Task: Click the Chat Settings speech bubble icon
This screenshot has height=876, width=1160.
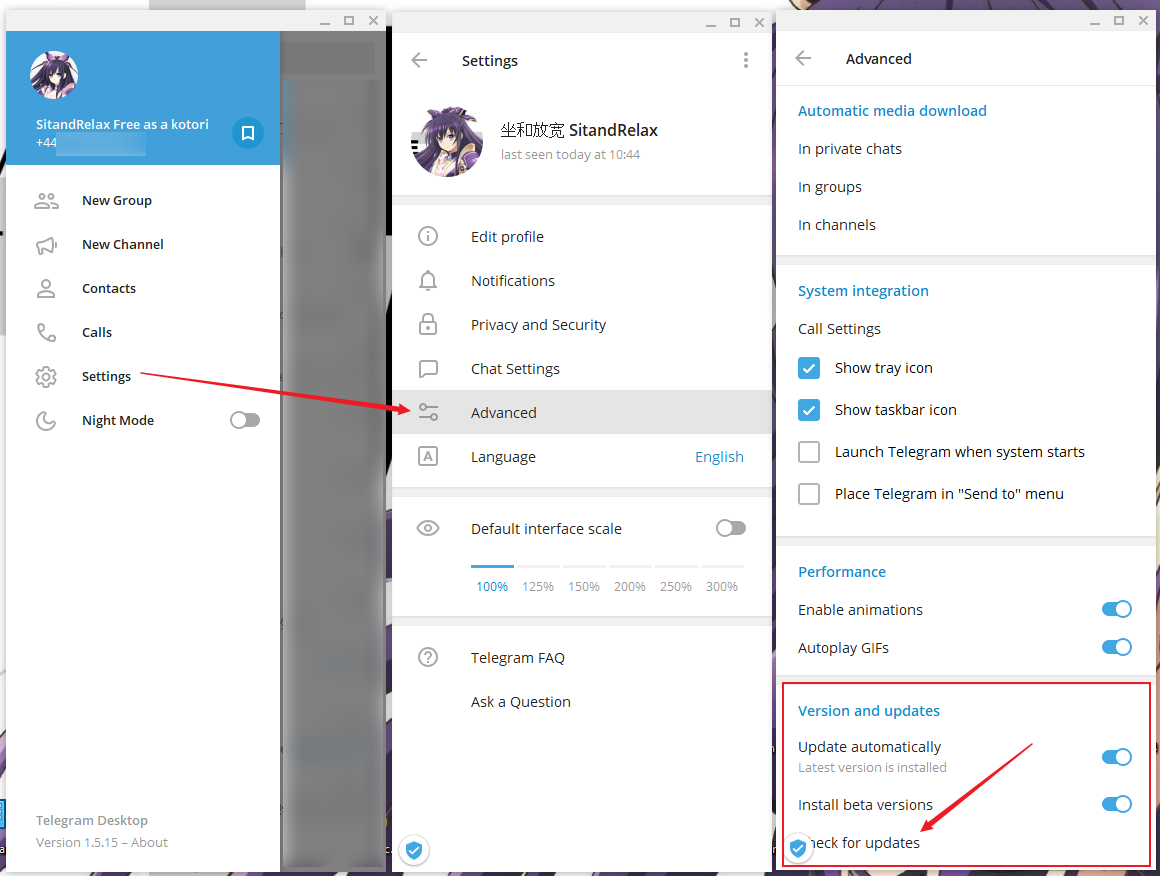Action: 428,368
